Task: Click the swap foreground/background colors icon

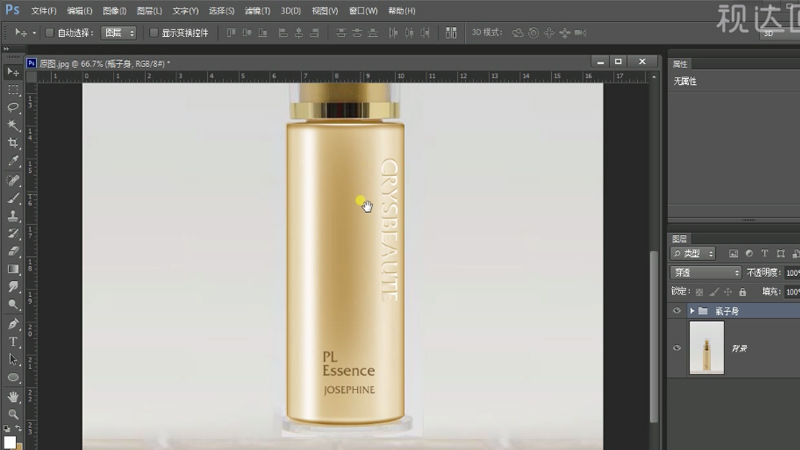Action: point(18,429)
